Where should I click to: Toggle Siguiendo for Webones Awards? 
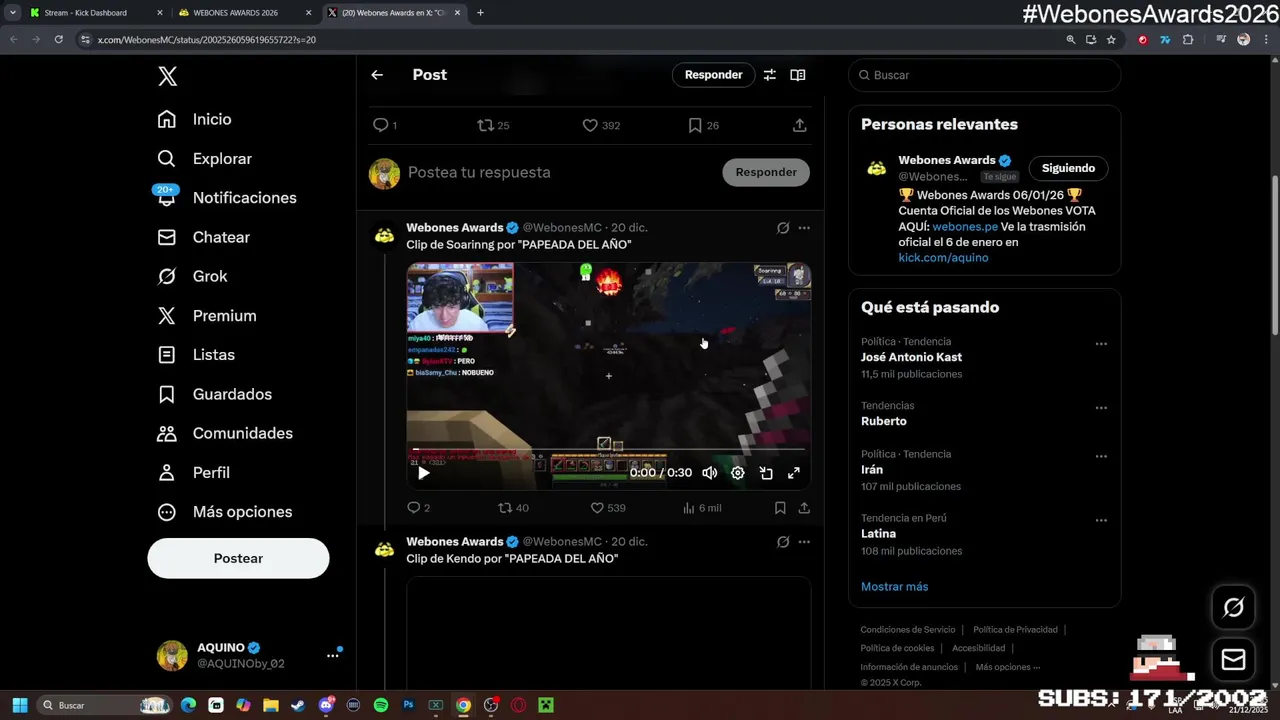[1068, 168]
